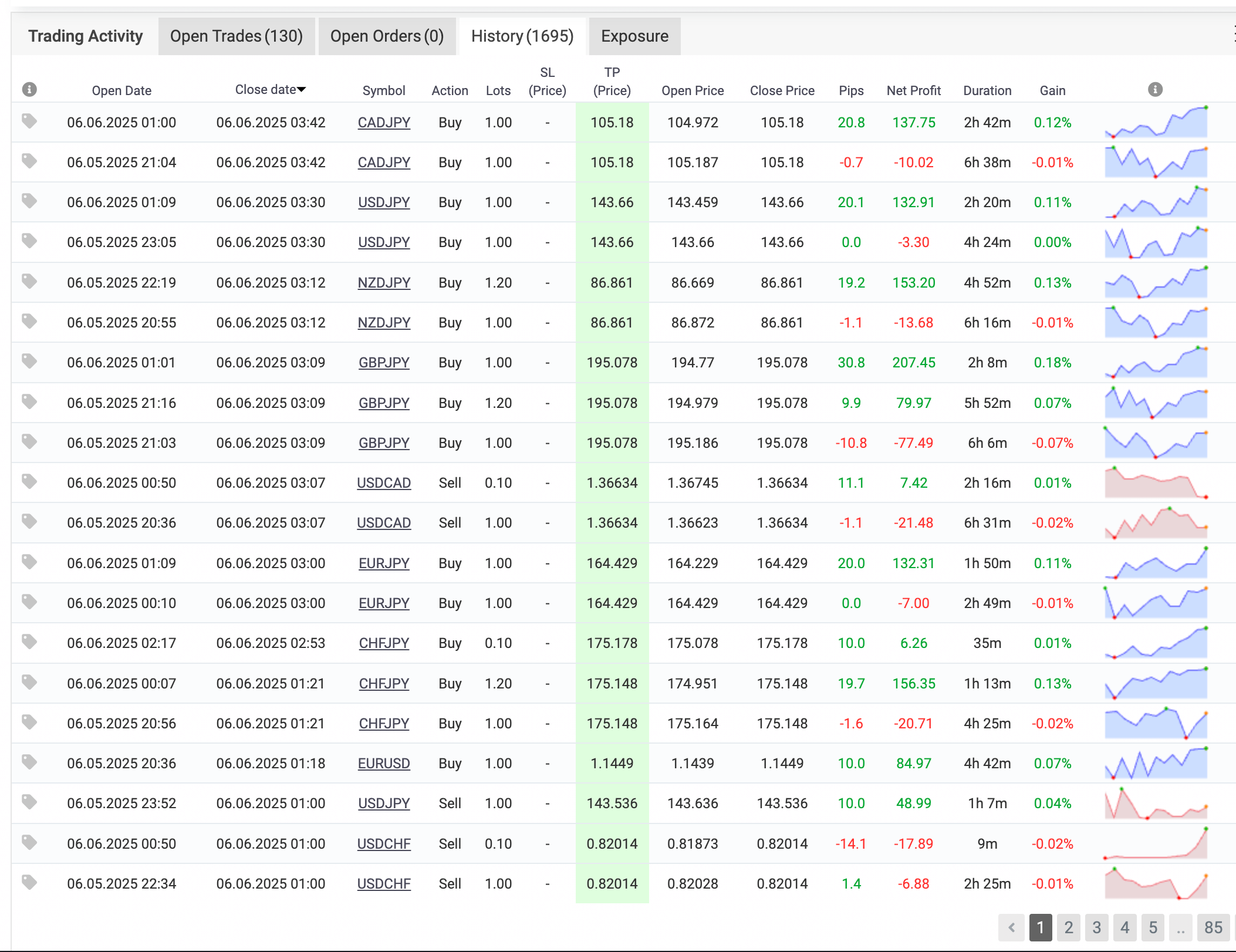
Task: Go to page 2 of history
Action: pyautogui.click(x=1068, y=927)
